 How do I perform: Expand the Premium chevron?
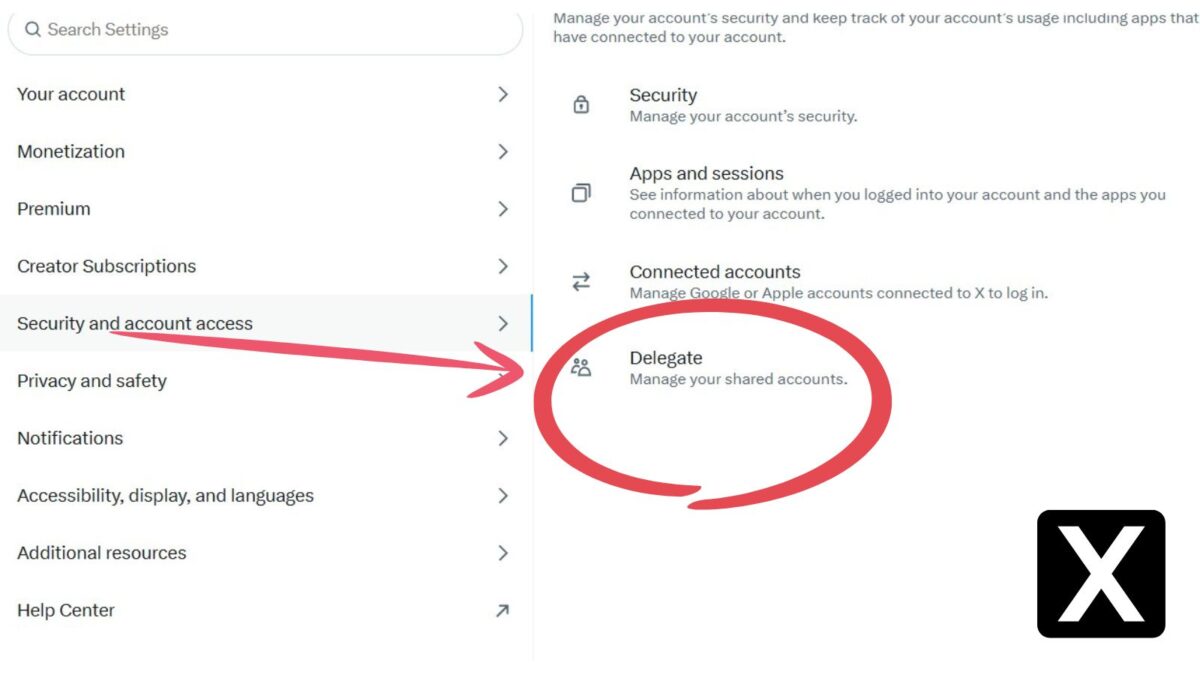[x=503, y=209]
